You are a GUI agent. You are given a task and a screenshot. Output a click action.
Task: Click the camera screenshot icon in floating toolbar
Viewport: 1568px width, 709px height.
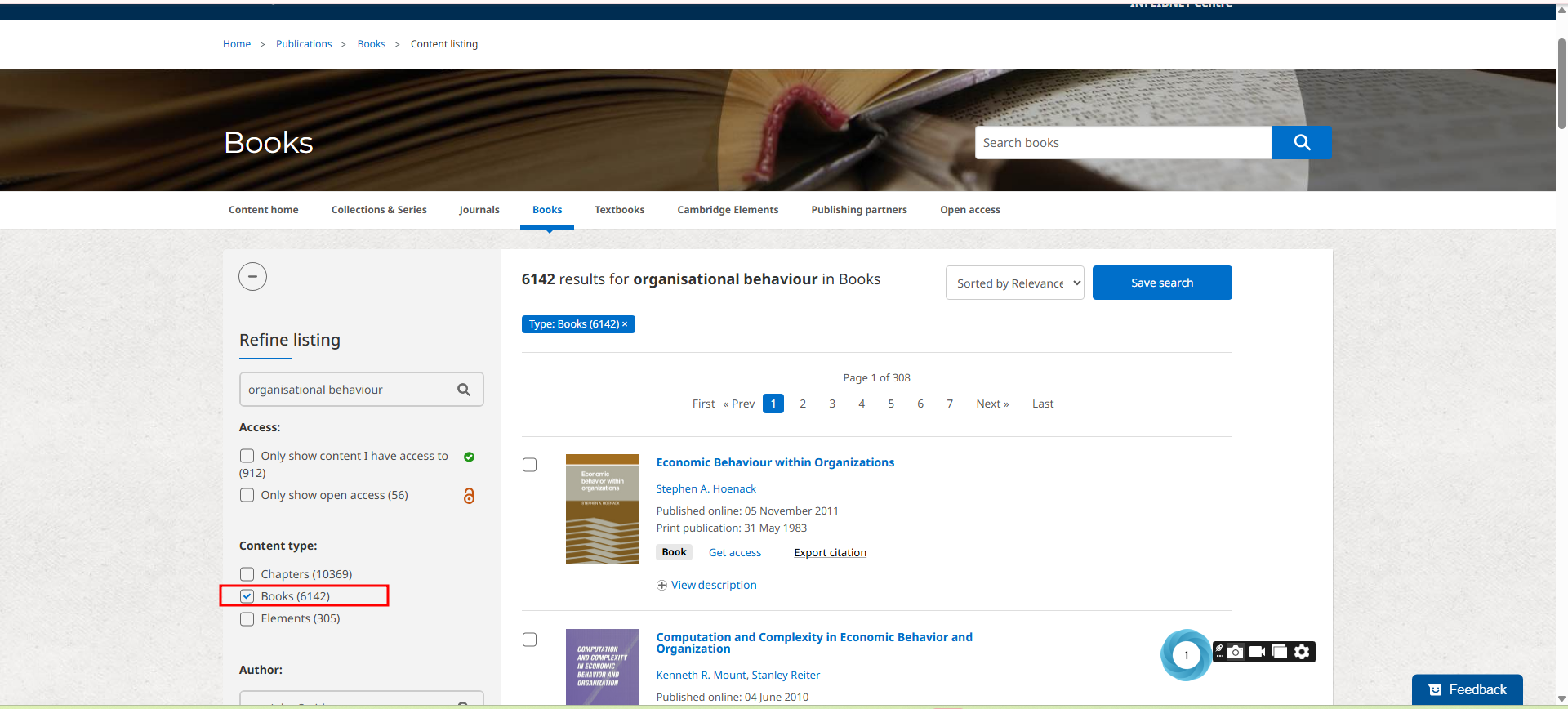(1236, 652)
